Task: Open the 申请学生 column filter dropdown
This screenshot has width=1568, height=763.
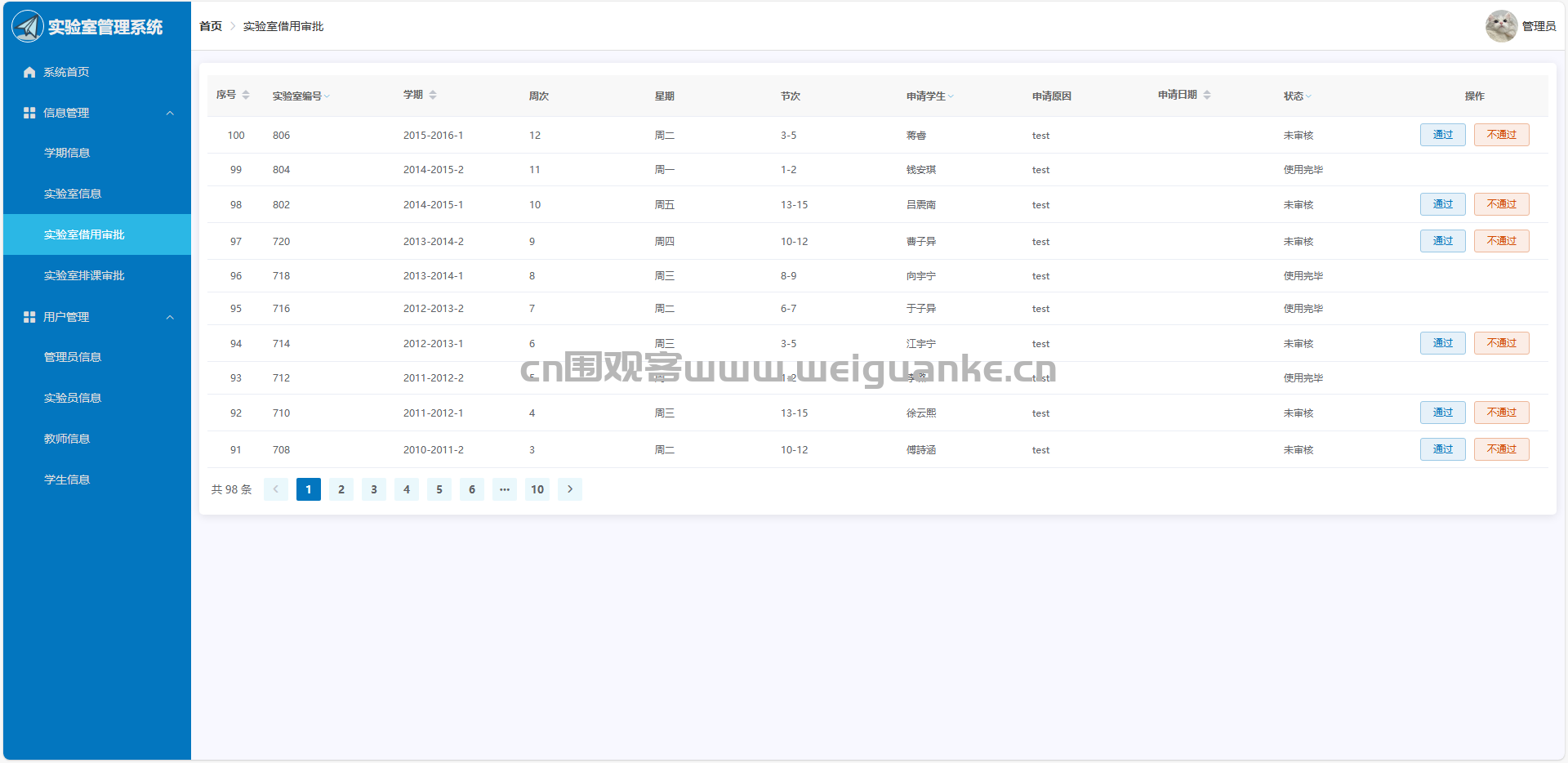Action: 951,96
